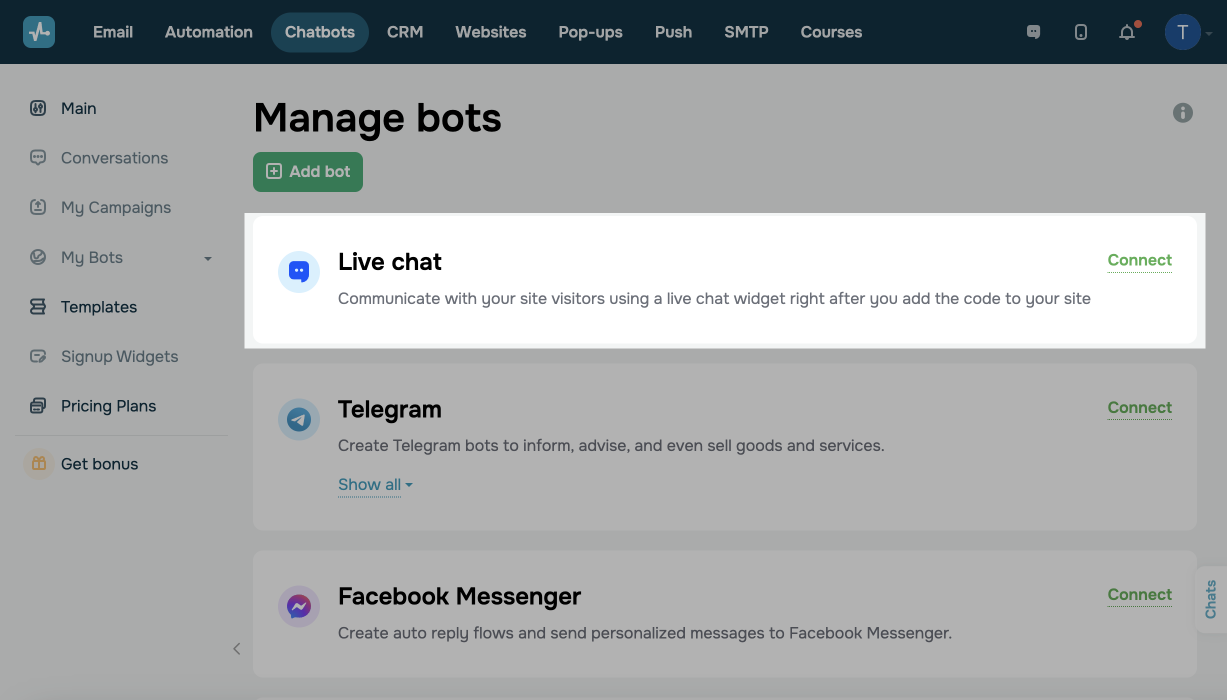Image resolution: width=1227 pixels, height=700 pixels.
Task: Expand Show all under Telegram
Action: [375, 485]
